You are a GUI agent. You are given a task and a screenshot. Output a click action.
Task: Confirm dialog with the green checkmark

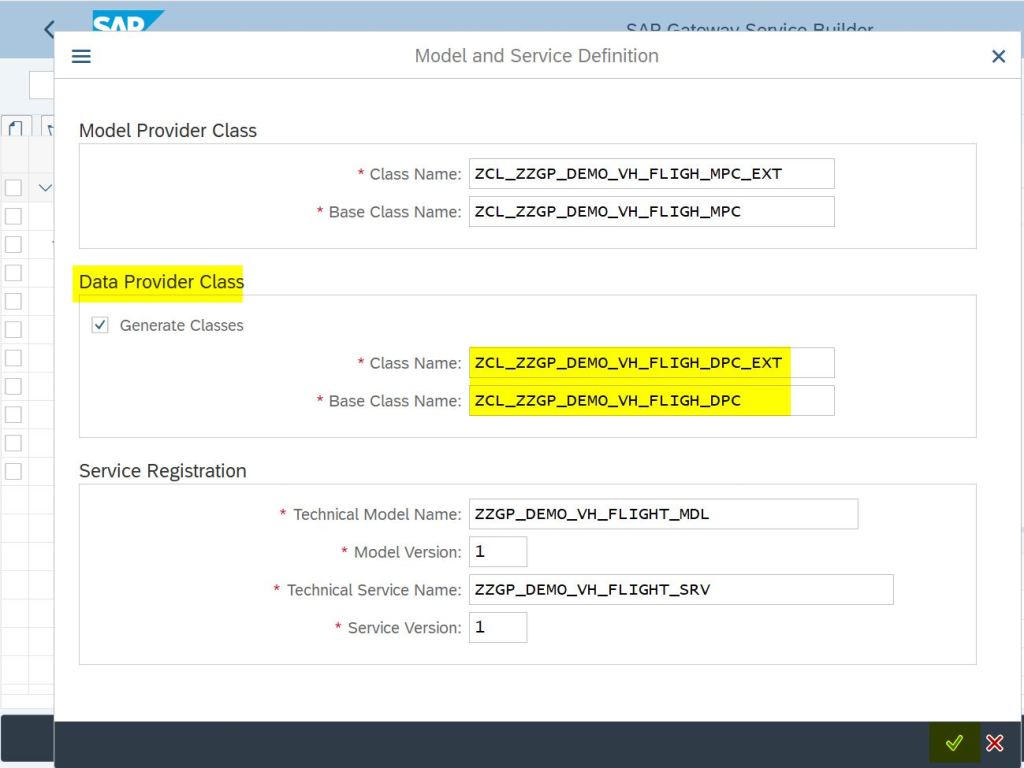coord(954,743)
